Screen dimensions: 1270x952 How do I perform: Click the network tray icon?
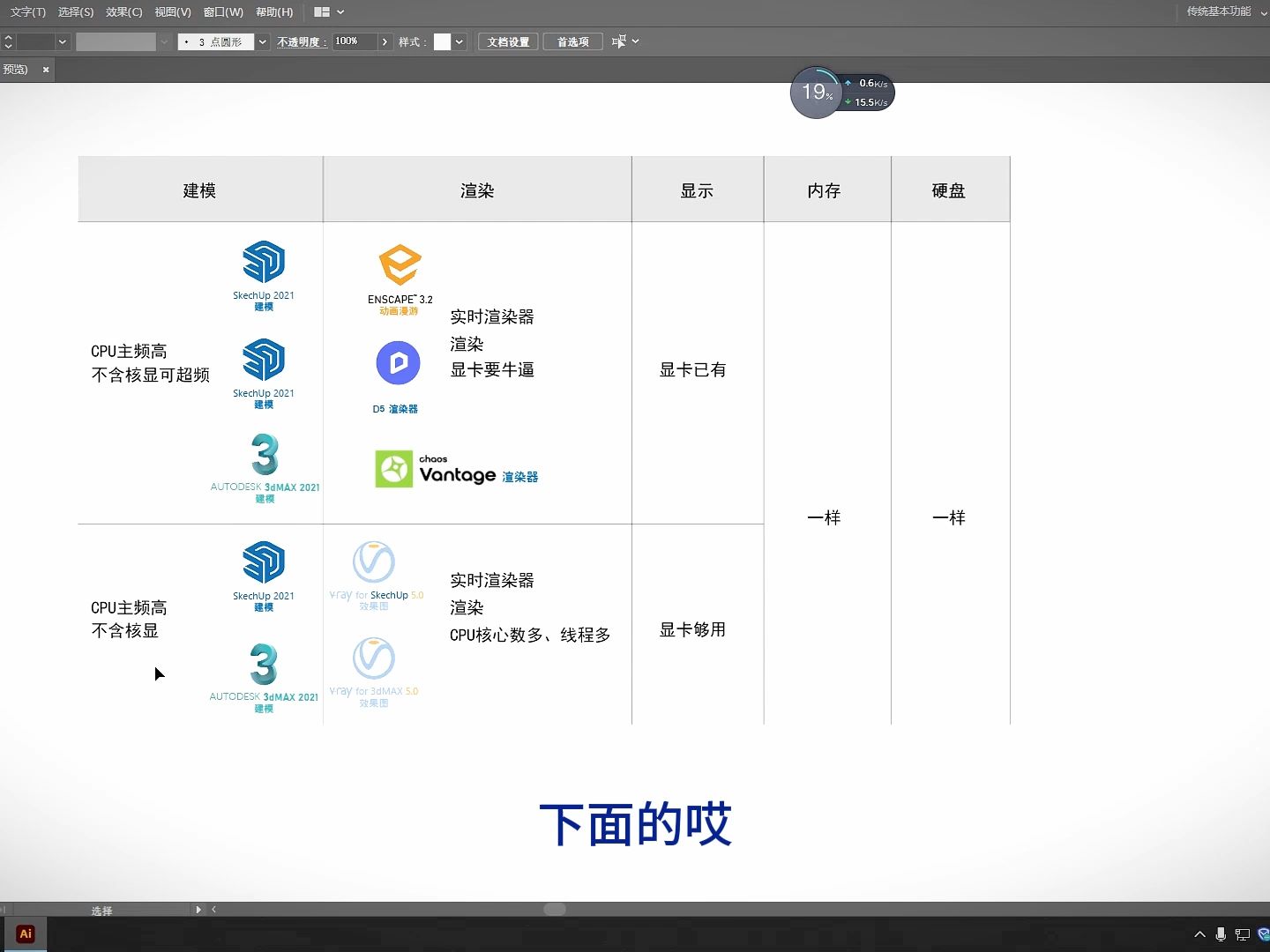pyautogui.click(x=1243, y=934)
